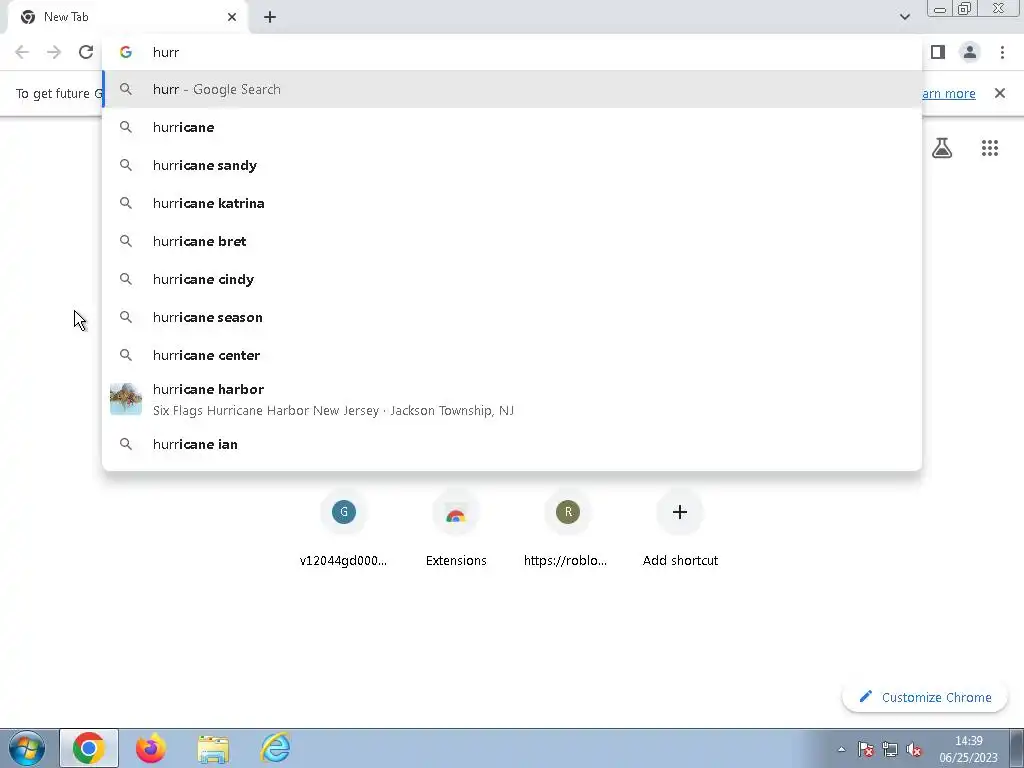Click the Google G icon in omnibox
This screenshot has height=768, width=1024.
tap(125, 52)
